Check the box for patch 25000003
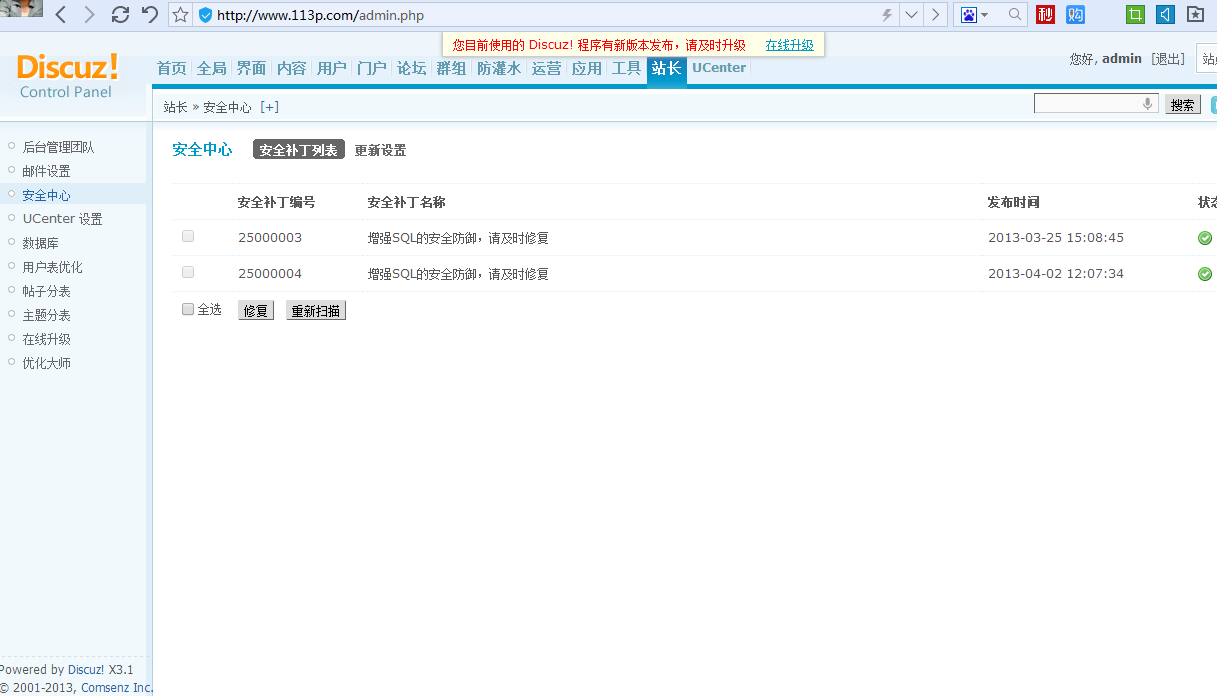Viewport: 1217px width, 696px height. tap(188, 237)
